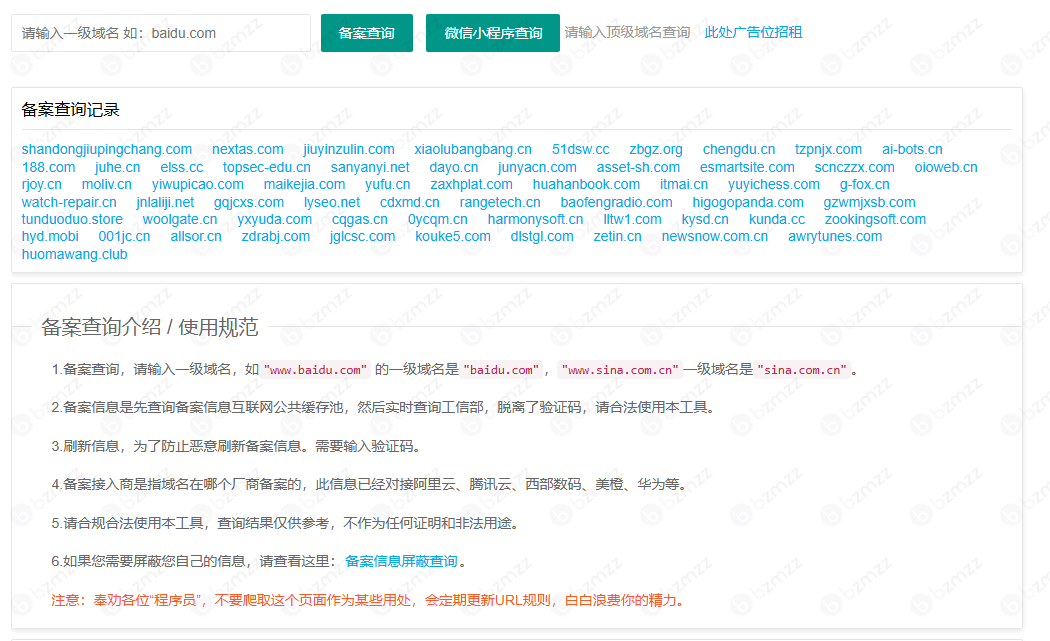1050x641 pixels.
Task: Click the 备案查询 green button
Action: (366, 33)
